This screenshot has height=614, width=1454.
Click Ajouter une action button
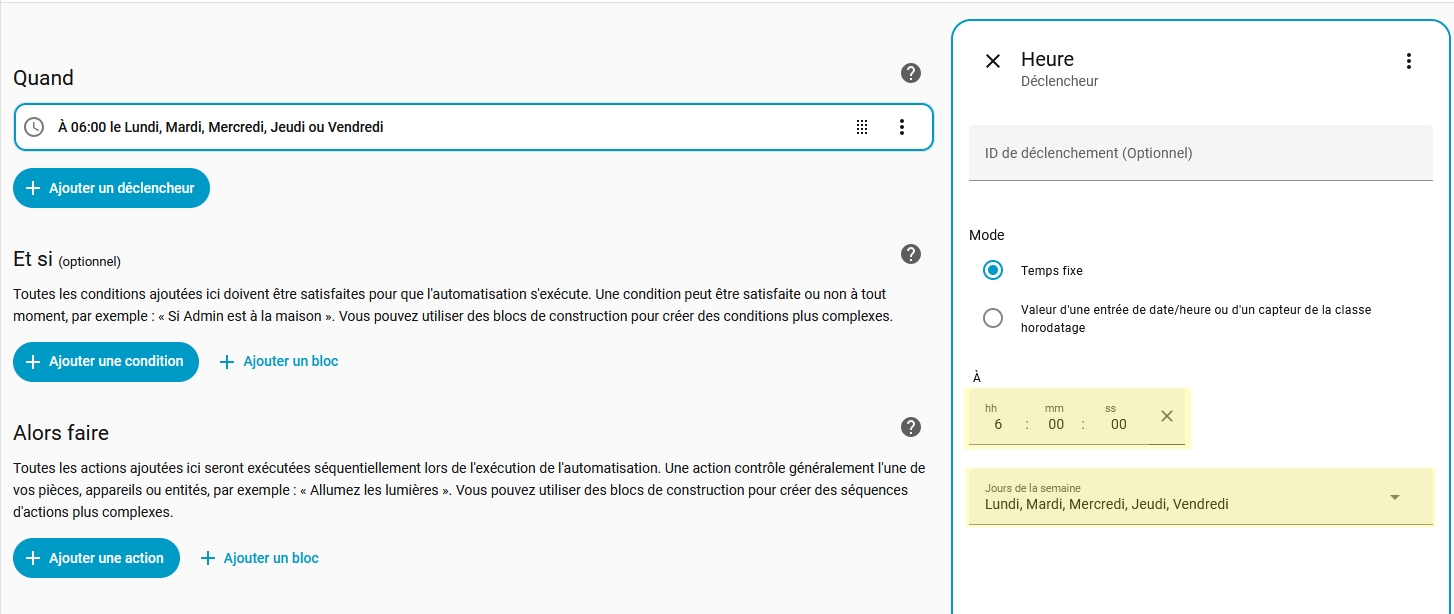pos(96,558)
